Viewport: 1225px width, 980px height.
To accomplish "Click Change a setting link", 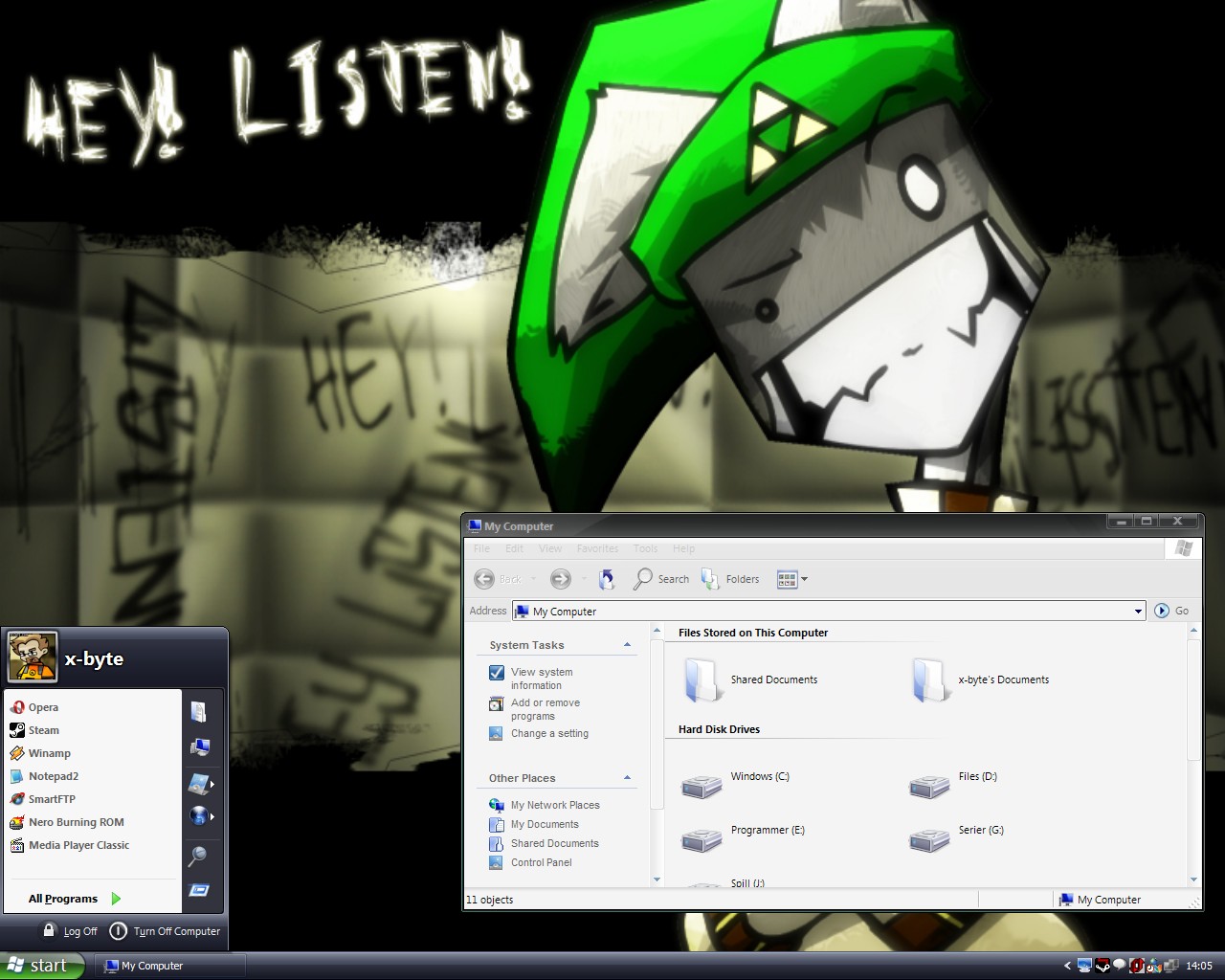I will [549, 733].
